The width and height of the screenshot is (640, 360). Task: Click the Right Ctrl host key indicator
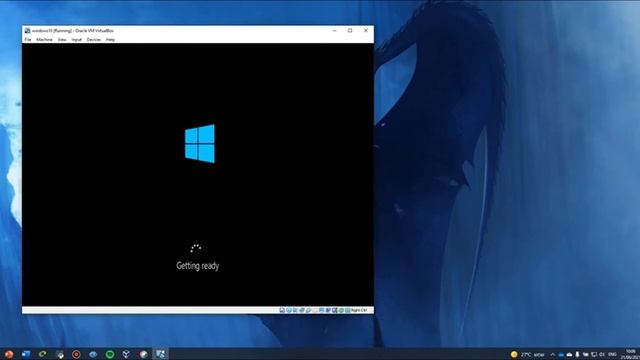click(x=359, y=310)
